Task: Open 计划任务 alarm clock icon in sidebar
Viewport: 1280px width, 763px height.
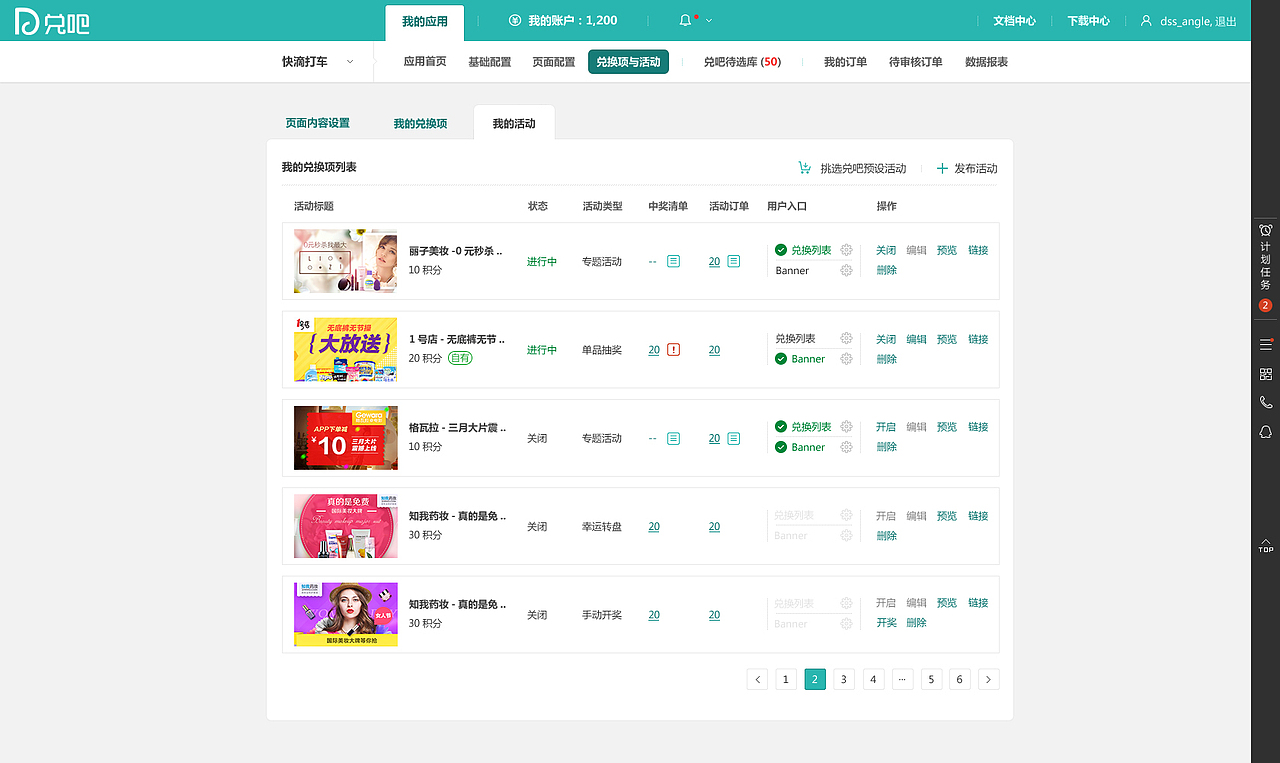Action: click(x=1265, y=230)
